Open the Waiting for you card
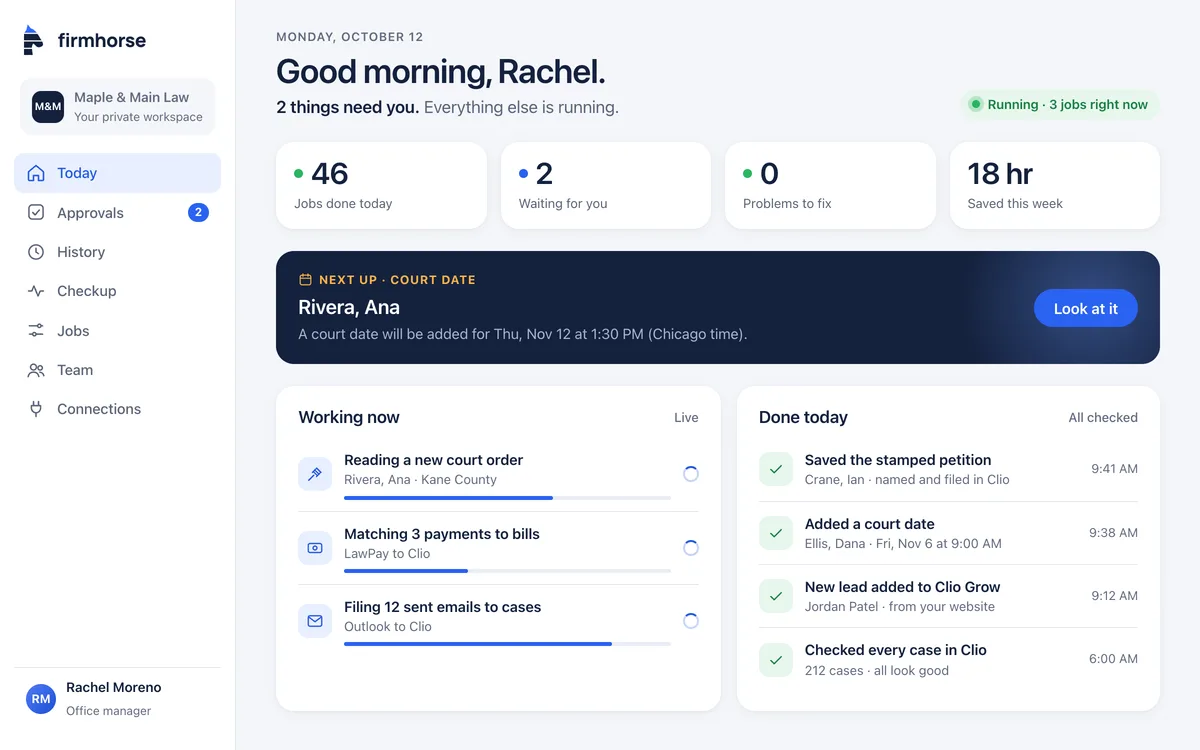 tap(606, 185)
